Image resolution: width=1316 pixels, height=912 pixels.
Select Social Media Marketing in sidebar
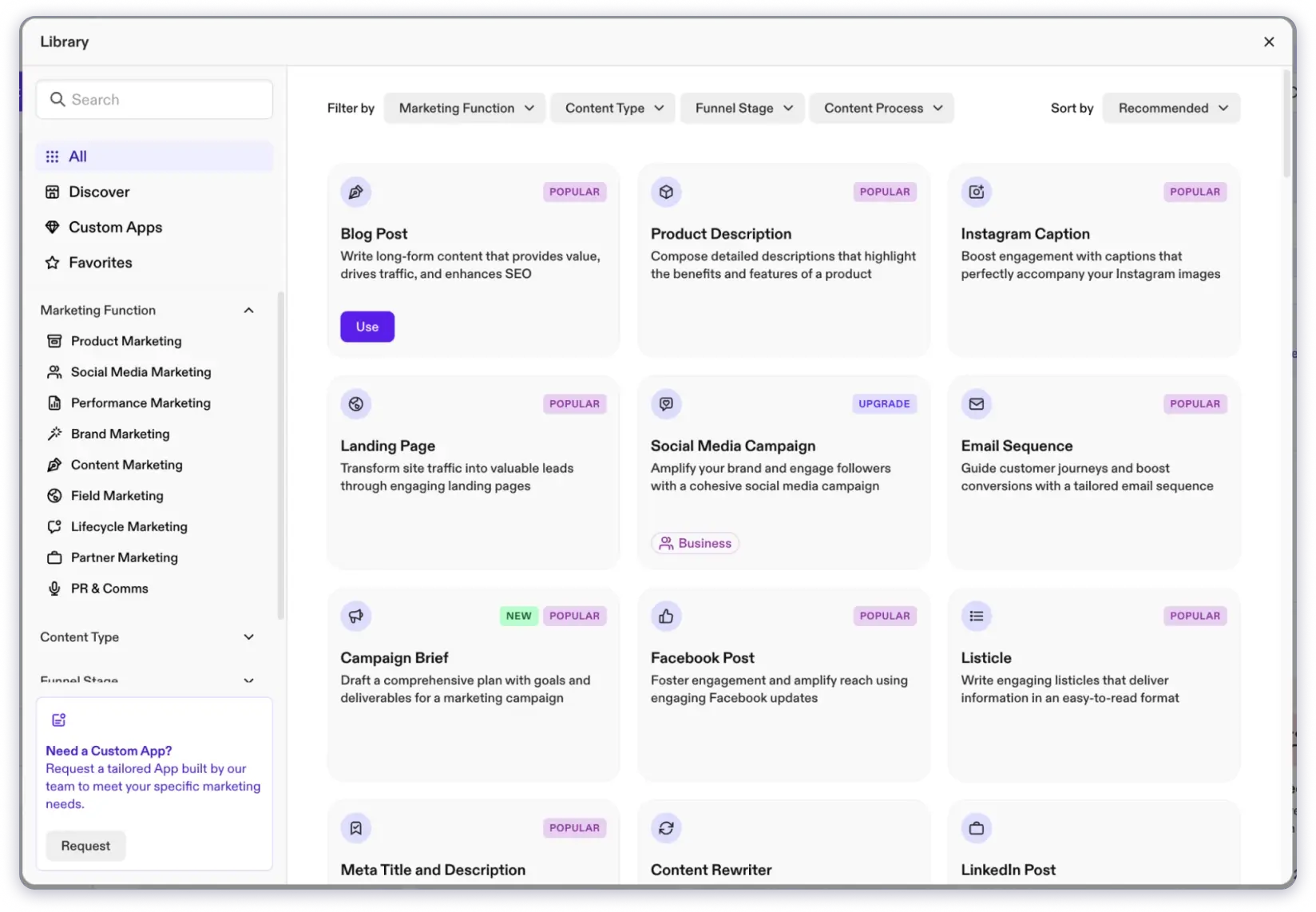click(x=141, y=371)
